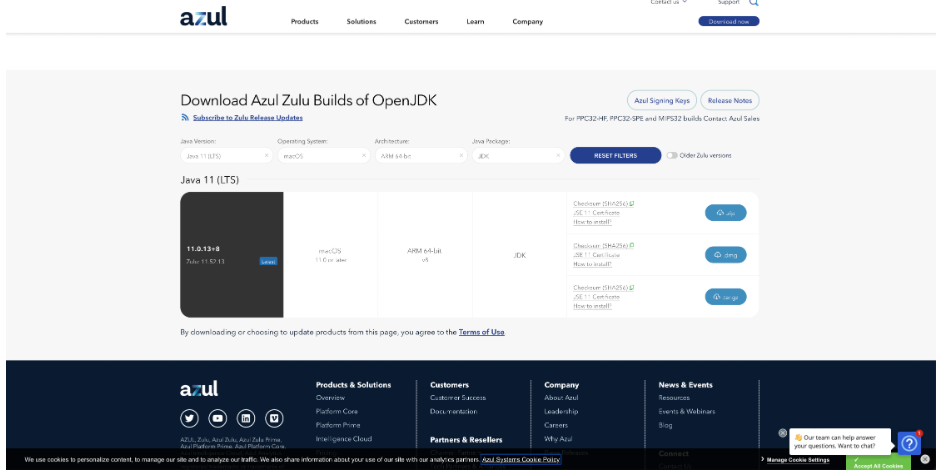This screenshot has height=472, width=940.
Task: Open Checksum link in .tar.gz row
Action: point(600,288)
